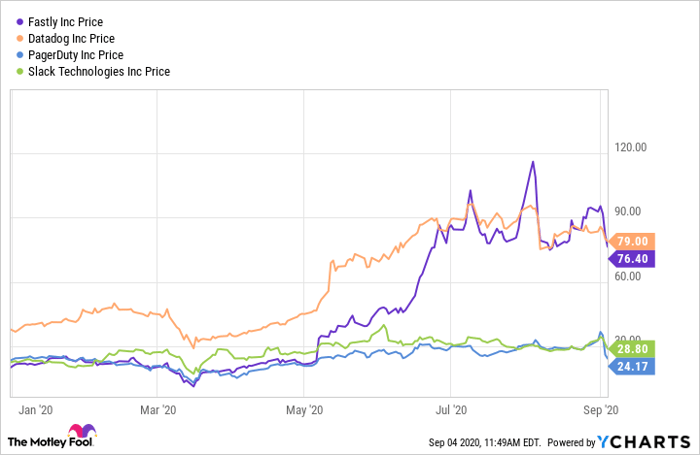Click the Mar '20 axis label
The height and width of the screenshot is (455, 700).
[x=158, y=410]
